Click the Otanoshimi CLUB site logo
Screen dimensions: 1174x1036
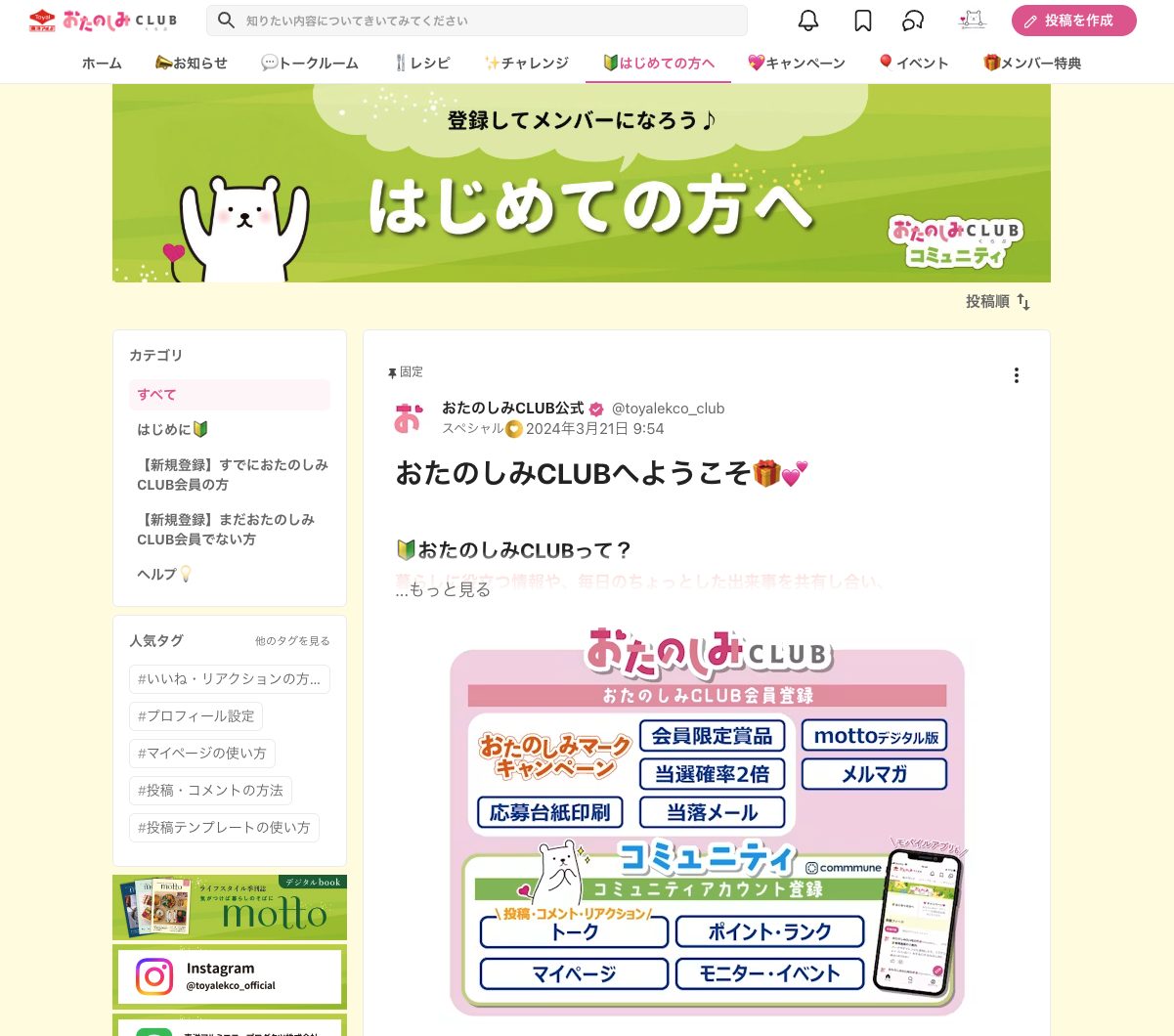[103, 20]
